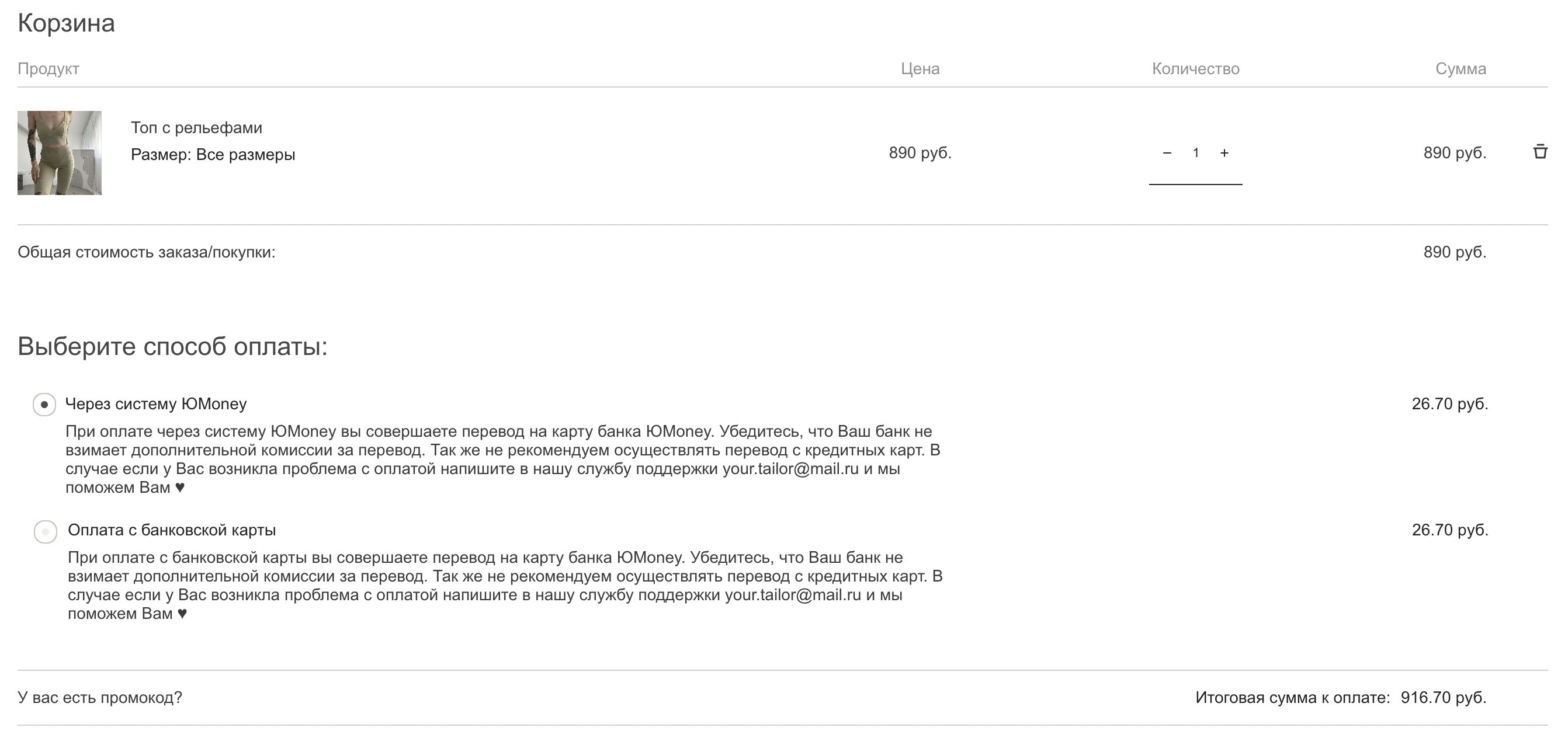Open the product thumbnail image
The height and width of the screenshot is (745, 1568).
[x=60, y=152]
